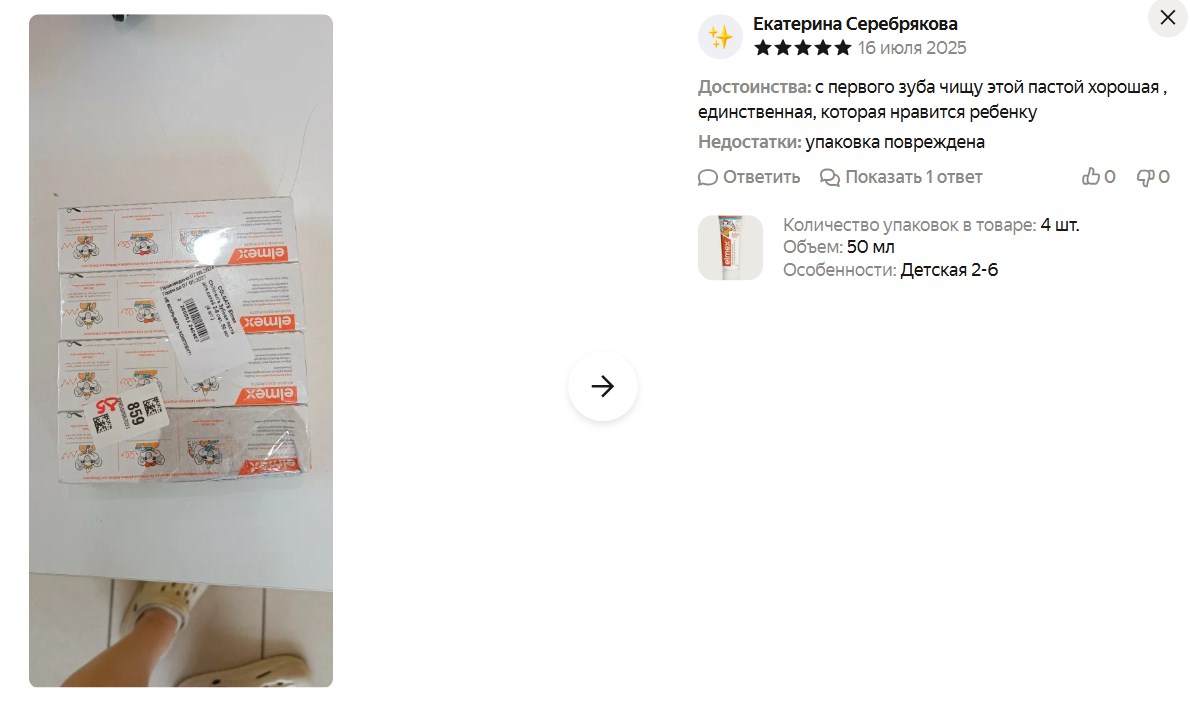This screenshot has width=1190, height=701.
Task: Click the Ответить link
Action: point(761,177)
